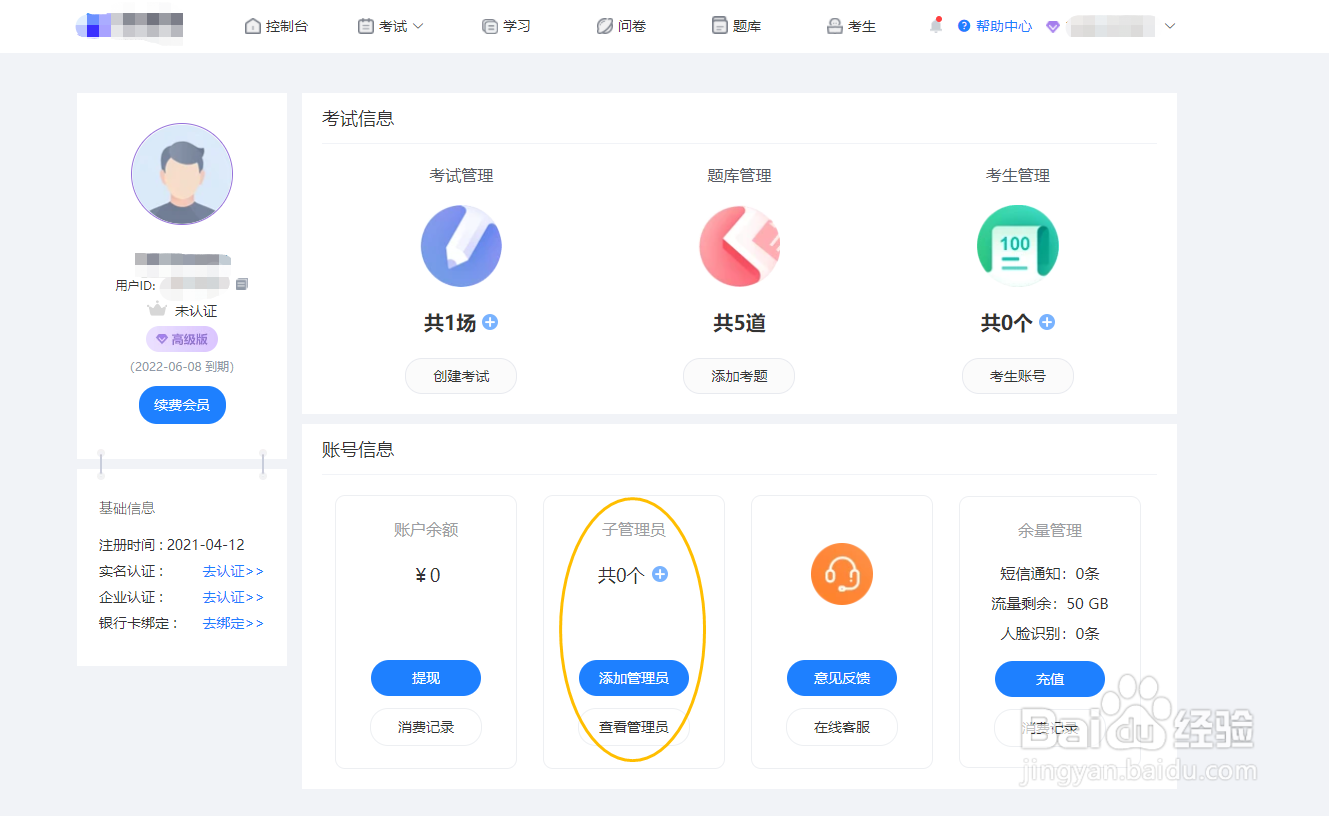Select the 考试管理 pencil icon
1329x816 pixels.
[461, 245]
